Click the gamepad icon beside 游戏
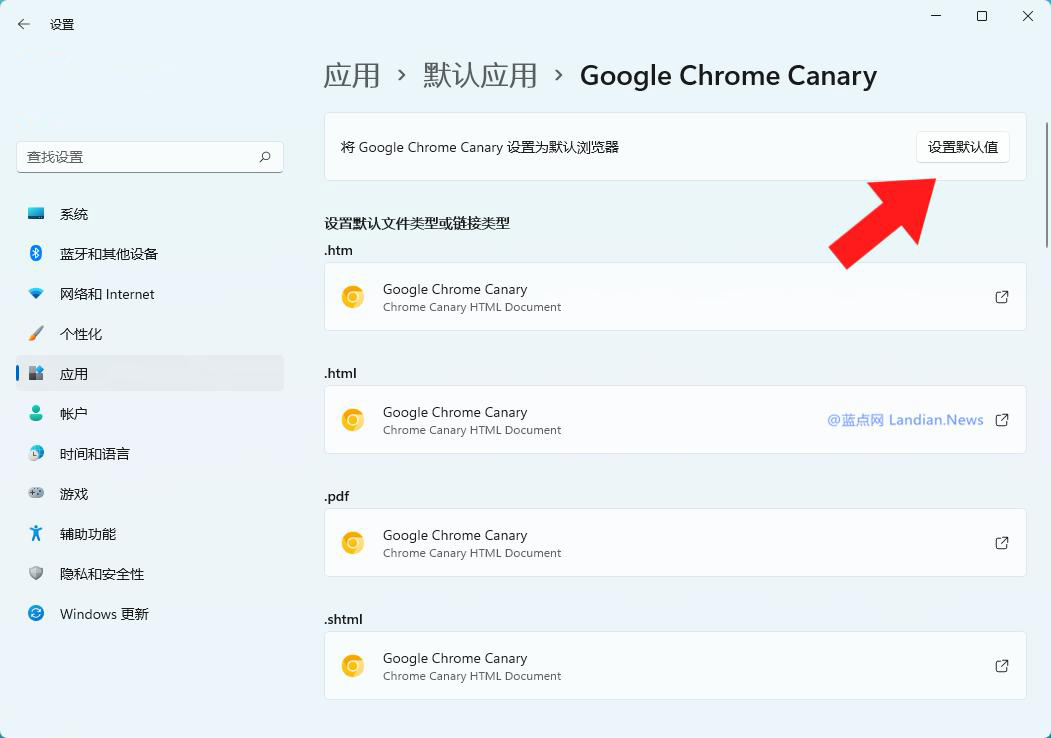The width and height of the screenshot is (1051, 738). tap(36, 493)
